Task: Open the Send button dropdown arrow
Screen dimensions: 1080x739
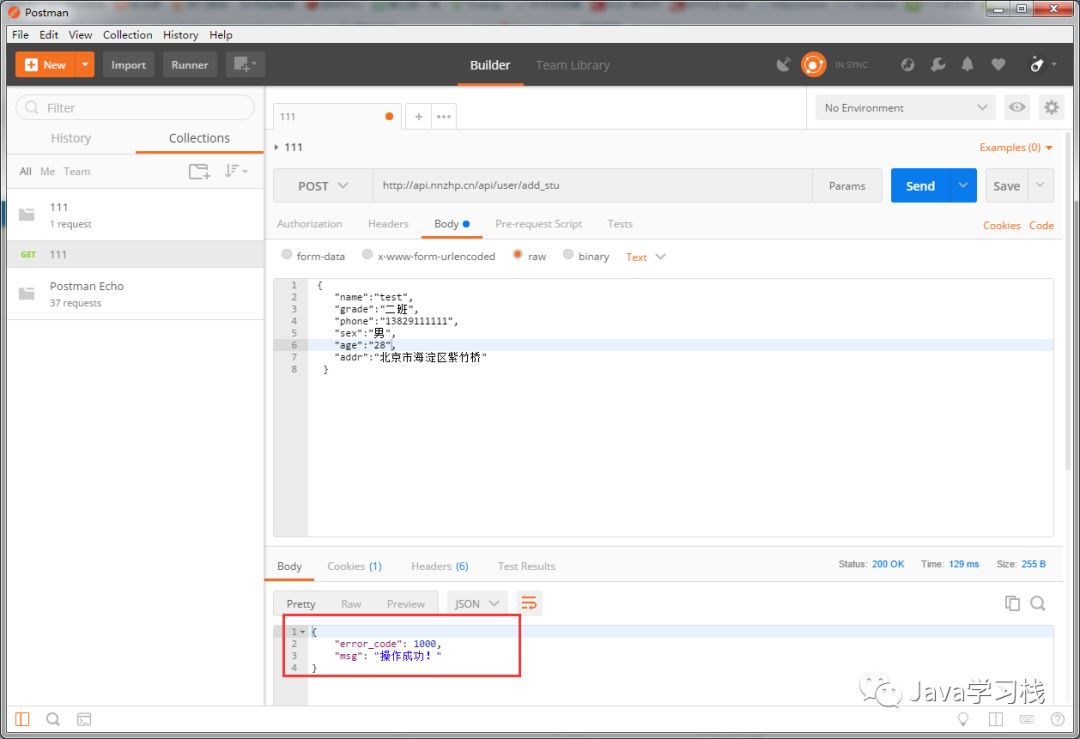Action: (x=963, y=185)
